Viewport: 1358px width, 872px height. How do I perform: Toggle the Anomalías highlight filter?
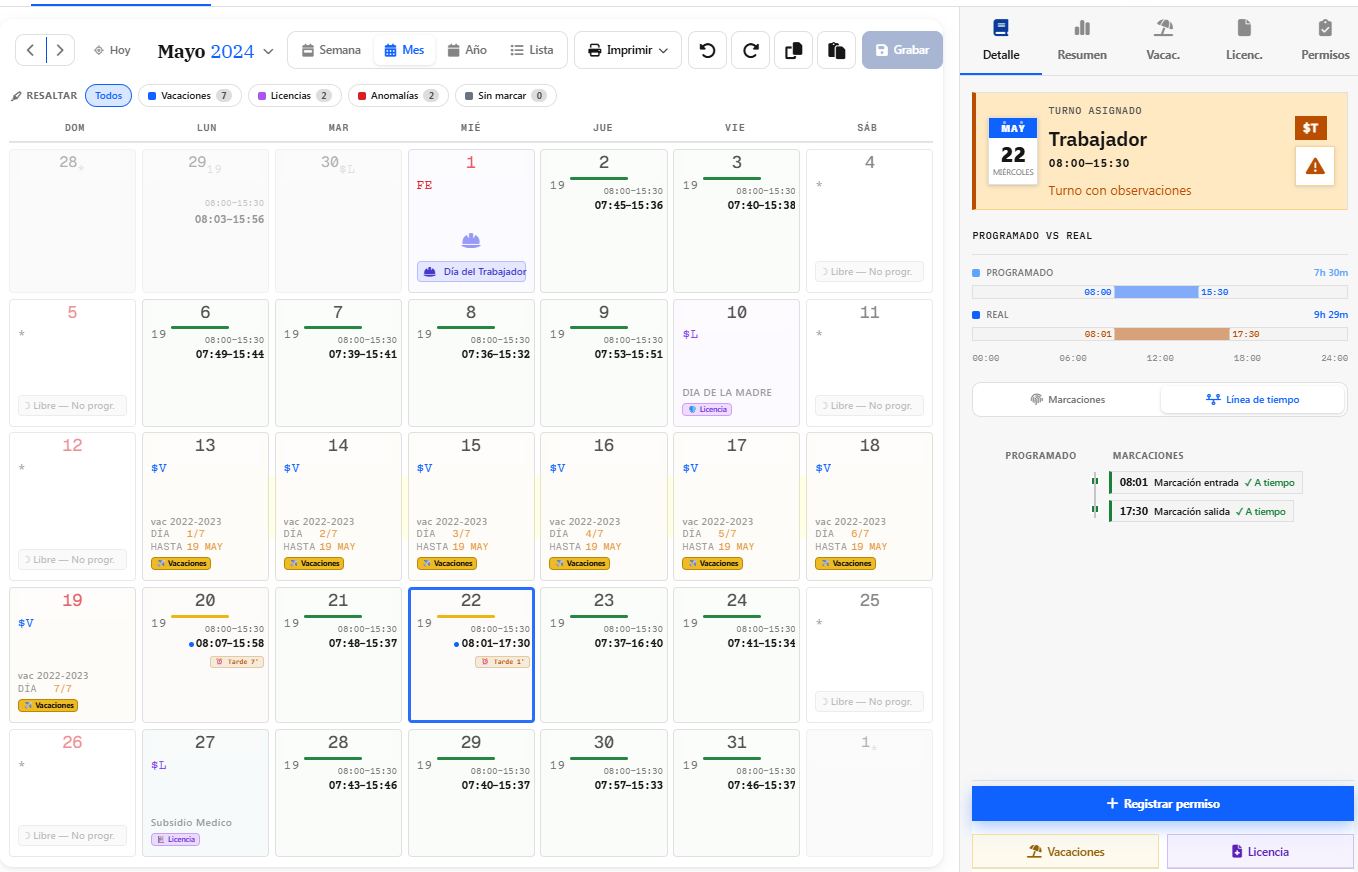pyautogui.click(x=398, y=96)
